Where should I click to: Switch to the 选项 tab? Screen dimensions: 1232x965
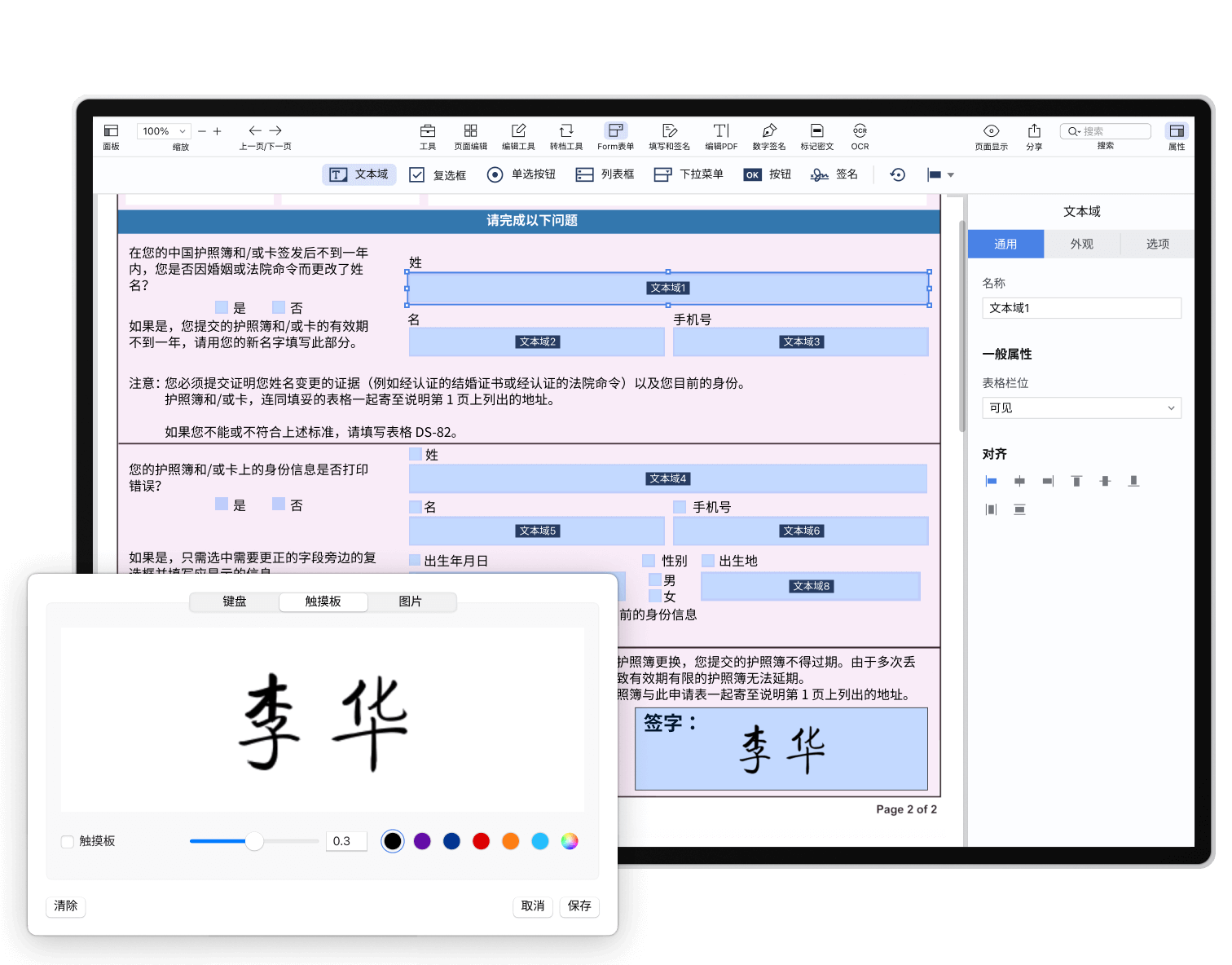[1157, 244]
